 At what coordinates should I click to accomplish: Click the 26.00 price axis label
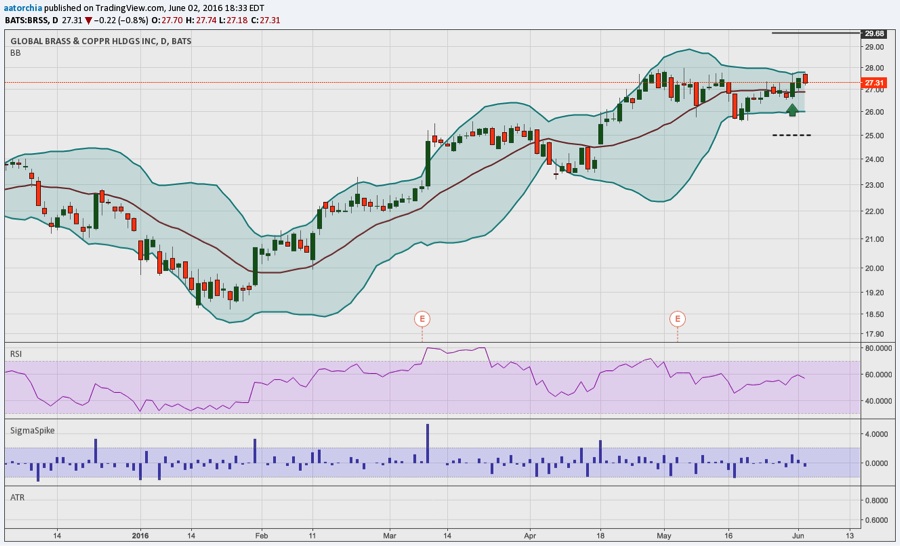click(x=874, y=112)
